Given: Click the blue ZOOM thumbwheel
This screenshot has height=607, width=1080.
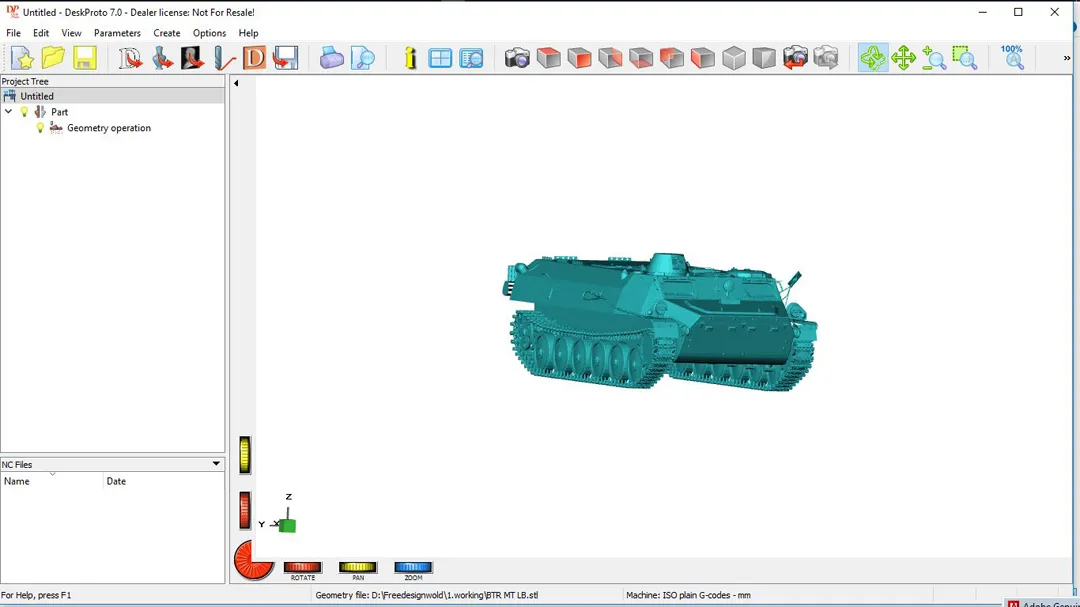Looking at the screenshot, I should click(413, 567).
